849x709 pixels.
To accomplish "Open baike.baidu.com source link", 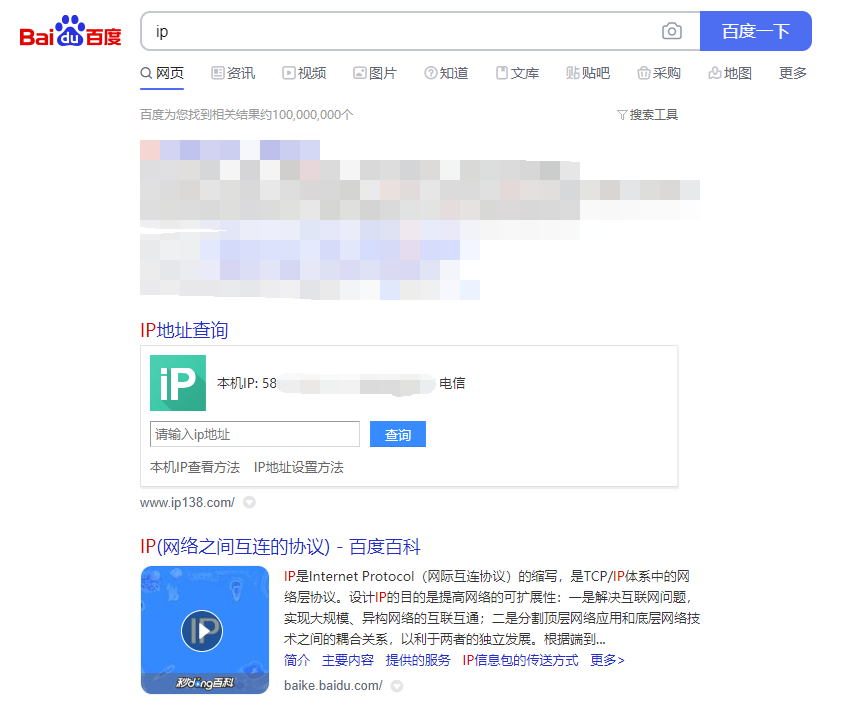I will click(x=334, y=686).
